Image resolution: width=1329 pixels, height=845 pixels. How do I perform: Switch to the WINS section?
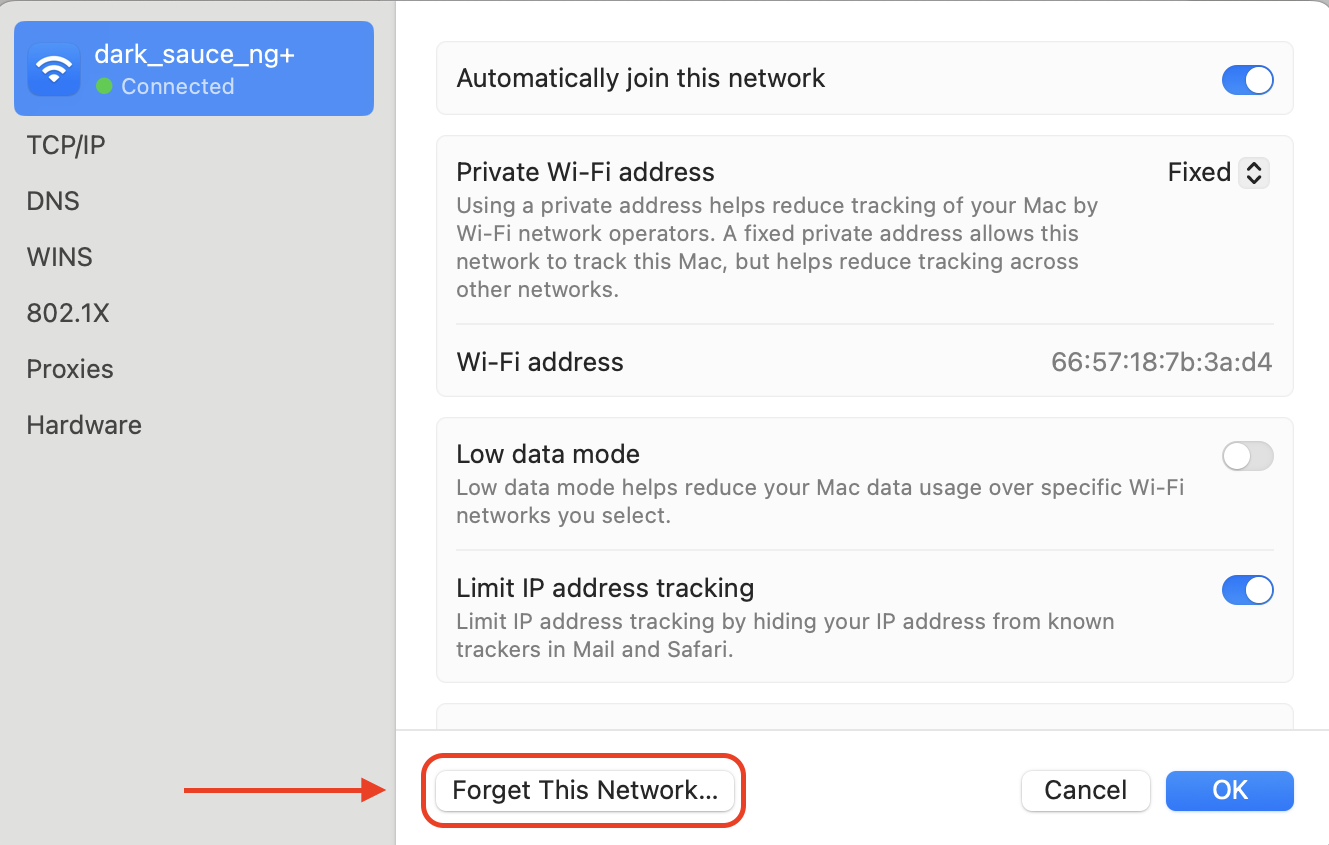[x=59, y=256]
